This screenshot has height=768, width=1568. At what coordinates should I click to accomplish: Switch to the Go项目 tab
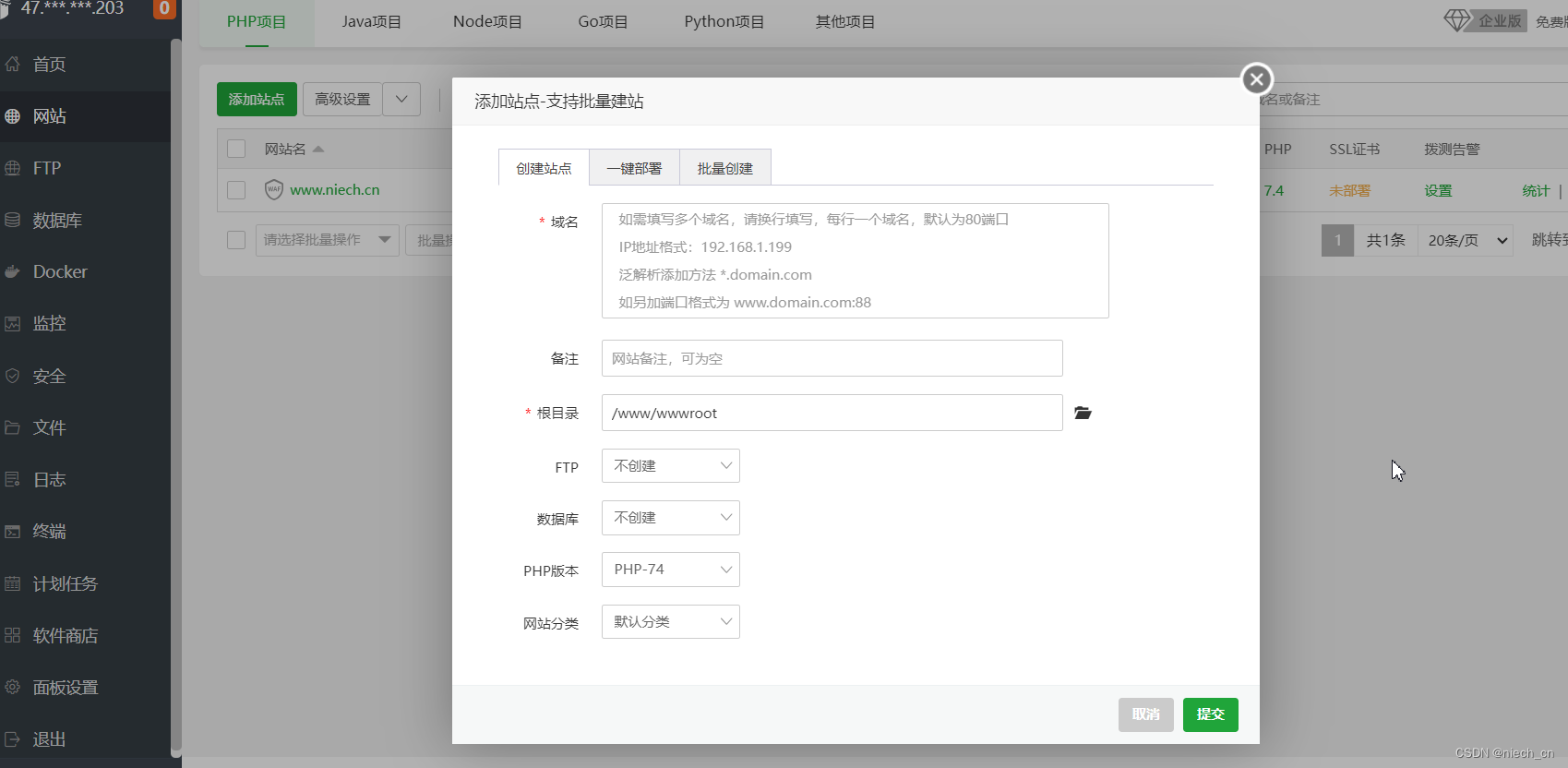603,22
